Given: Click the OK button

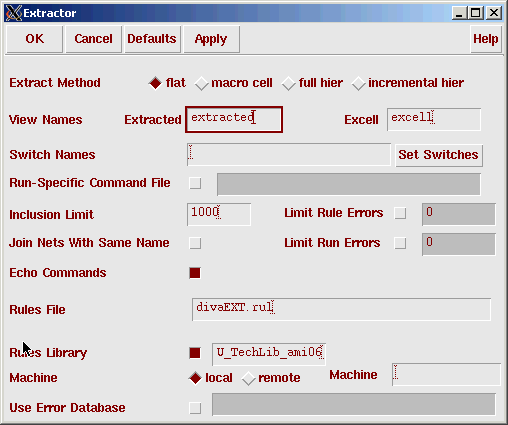Looking at the screenshot, I should (x=35, y=39).
